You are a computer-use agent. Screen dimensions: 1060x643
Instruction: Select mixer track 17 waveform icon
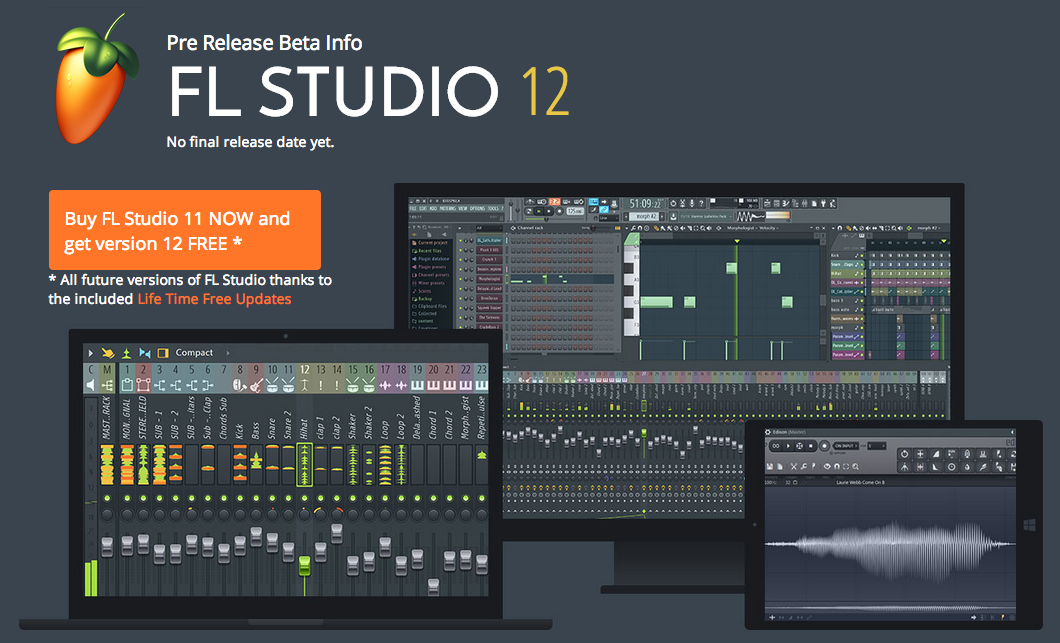click(x=385, y=385)
